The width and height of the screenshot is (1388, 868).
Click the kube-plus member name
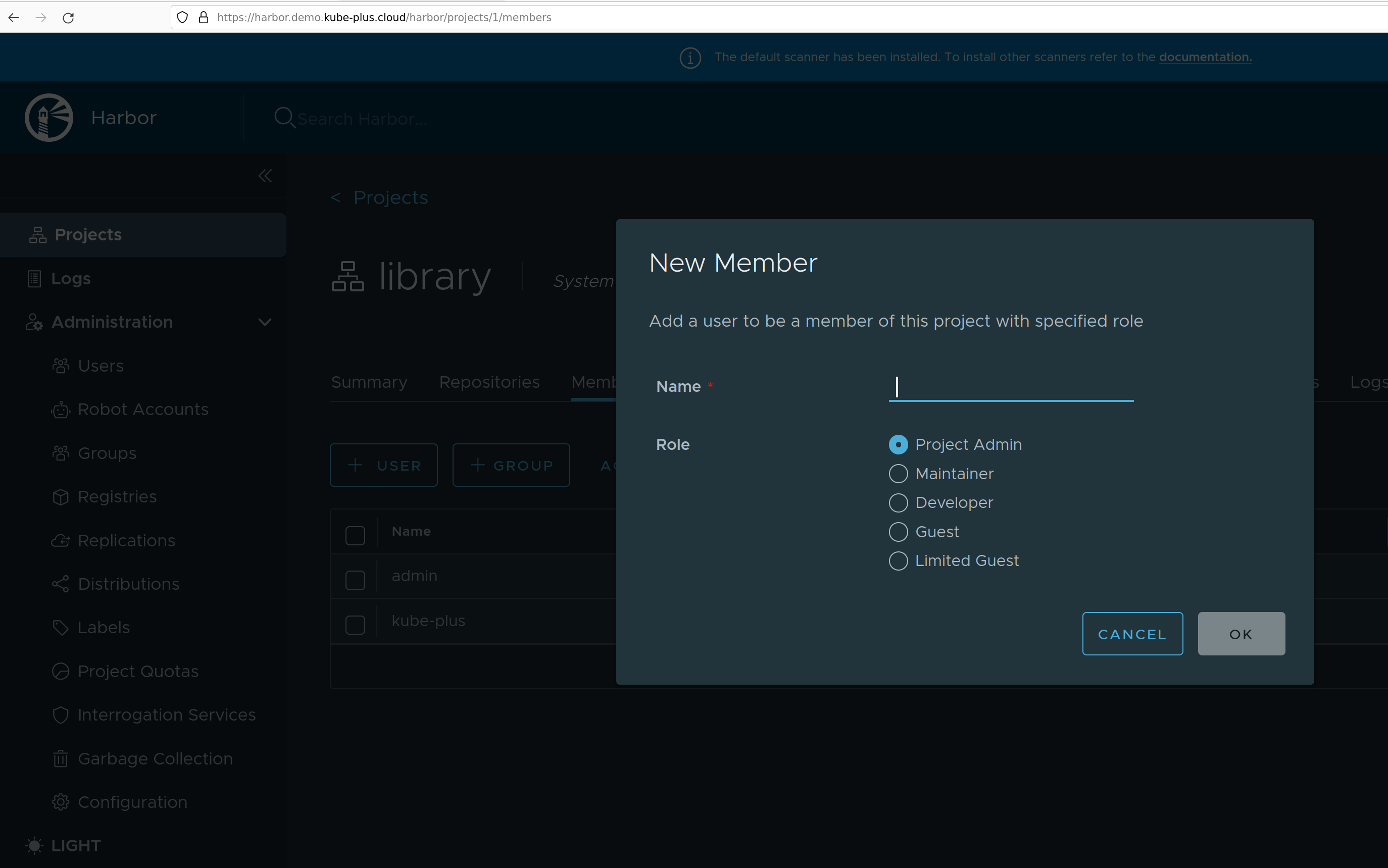click(428, 621)
